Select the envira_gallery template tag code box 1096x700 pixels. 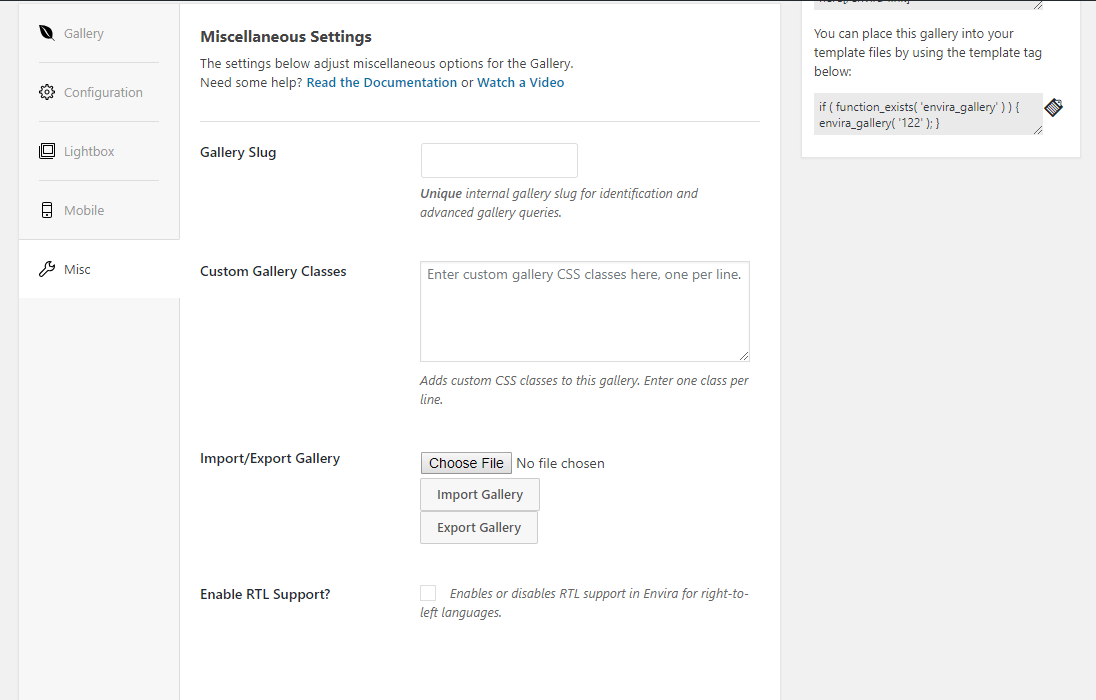(x=928, y=115)
